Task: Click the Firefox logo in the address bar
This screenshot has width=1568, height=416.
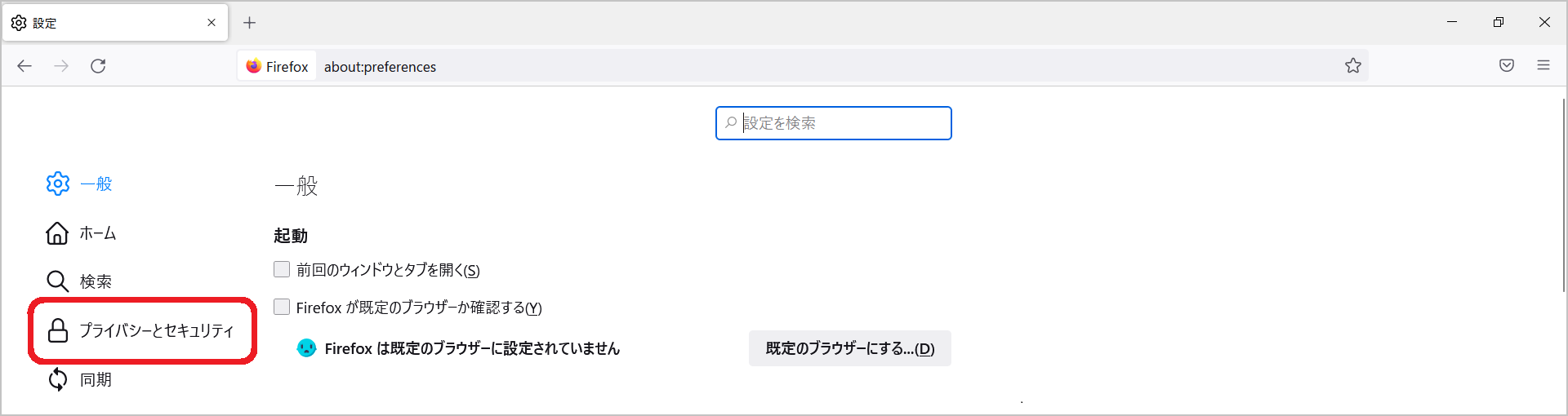Action: click(x=254, y=66)
